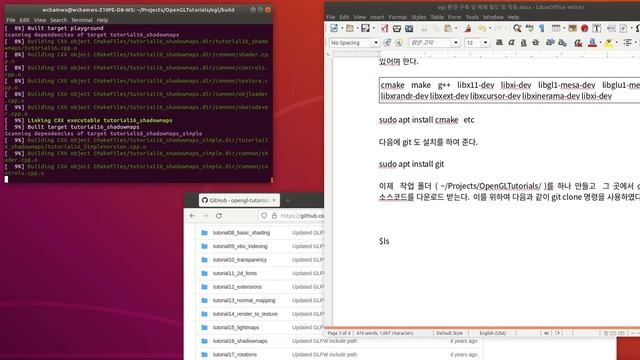Toggle Italic formatting in Writer

511,42
